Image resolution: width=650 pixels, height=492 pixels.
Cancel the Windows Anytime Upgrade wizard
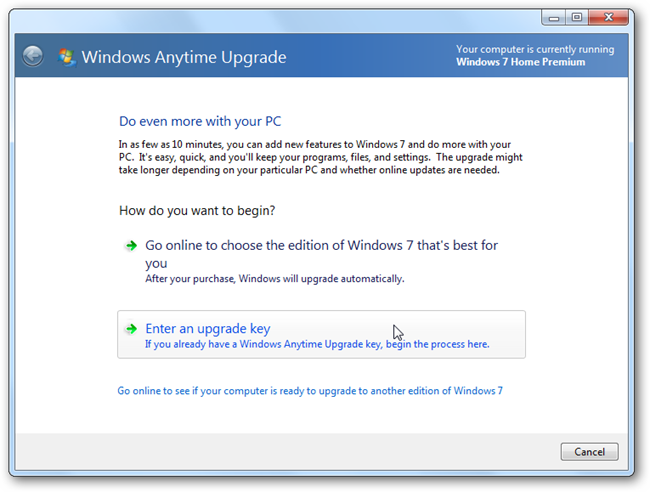pyautogui.click(x=589, y=452)
